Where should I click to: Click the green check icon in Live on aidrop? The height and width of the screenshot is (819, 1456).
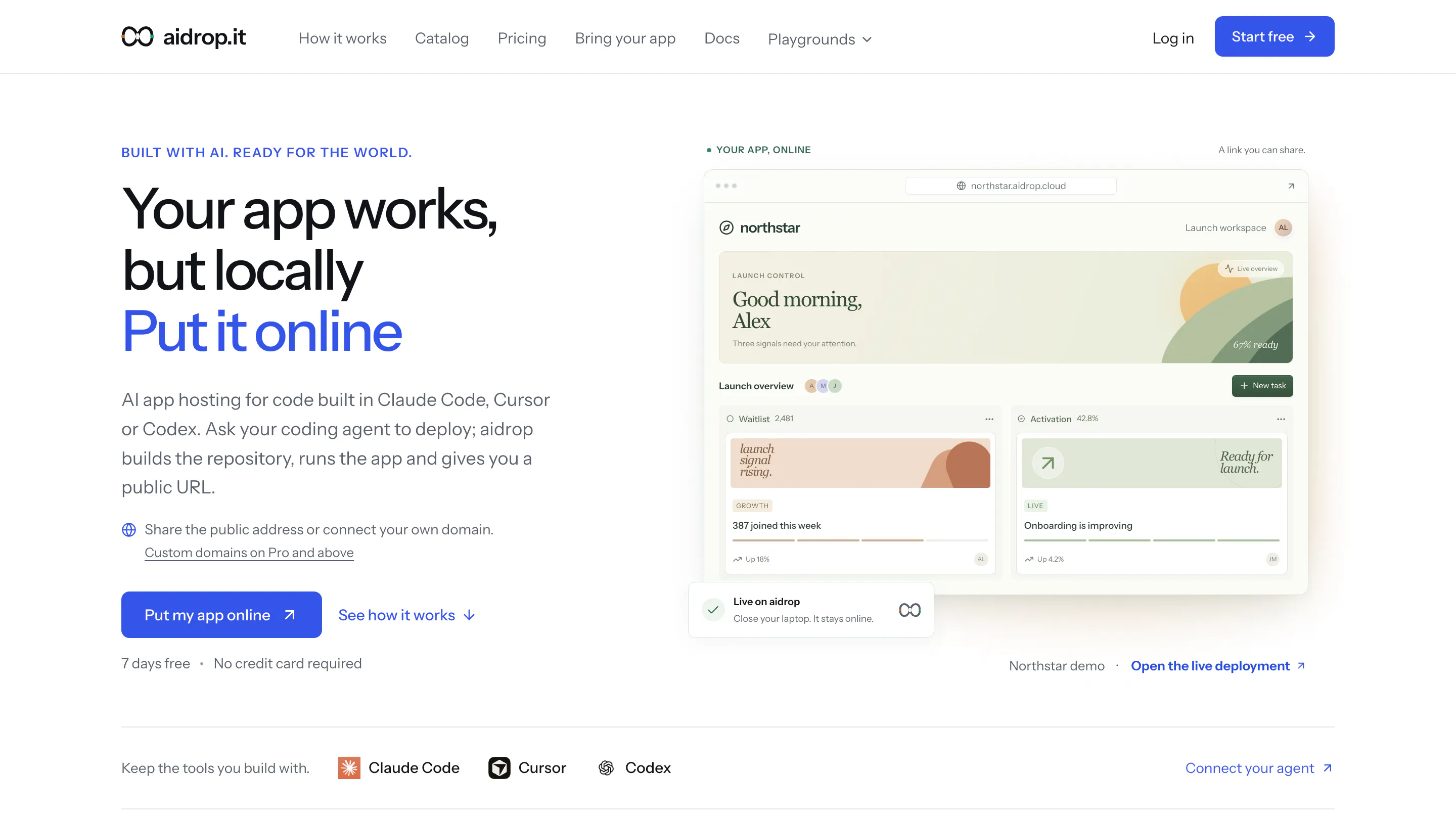(713, 609)
